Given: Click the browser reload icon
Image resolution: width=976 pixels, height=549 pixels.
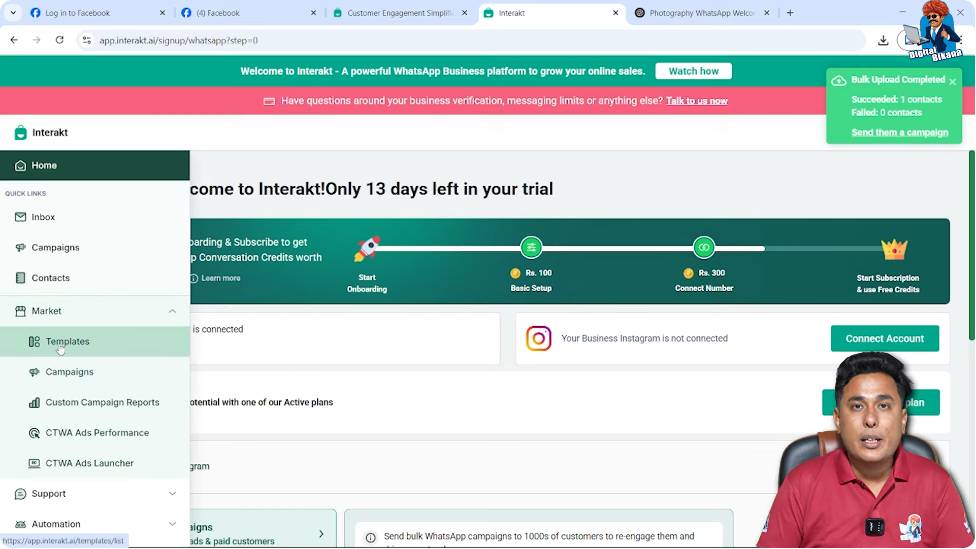Looking at the screenshot, I should (x=60, y=40).
